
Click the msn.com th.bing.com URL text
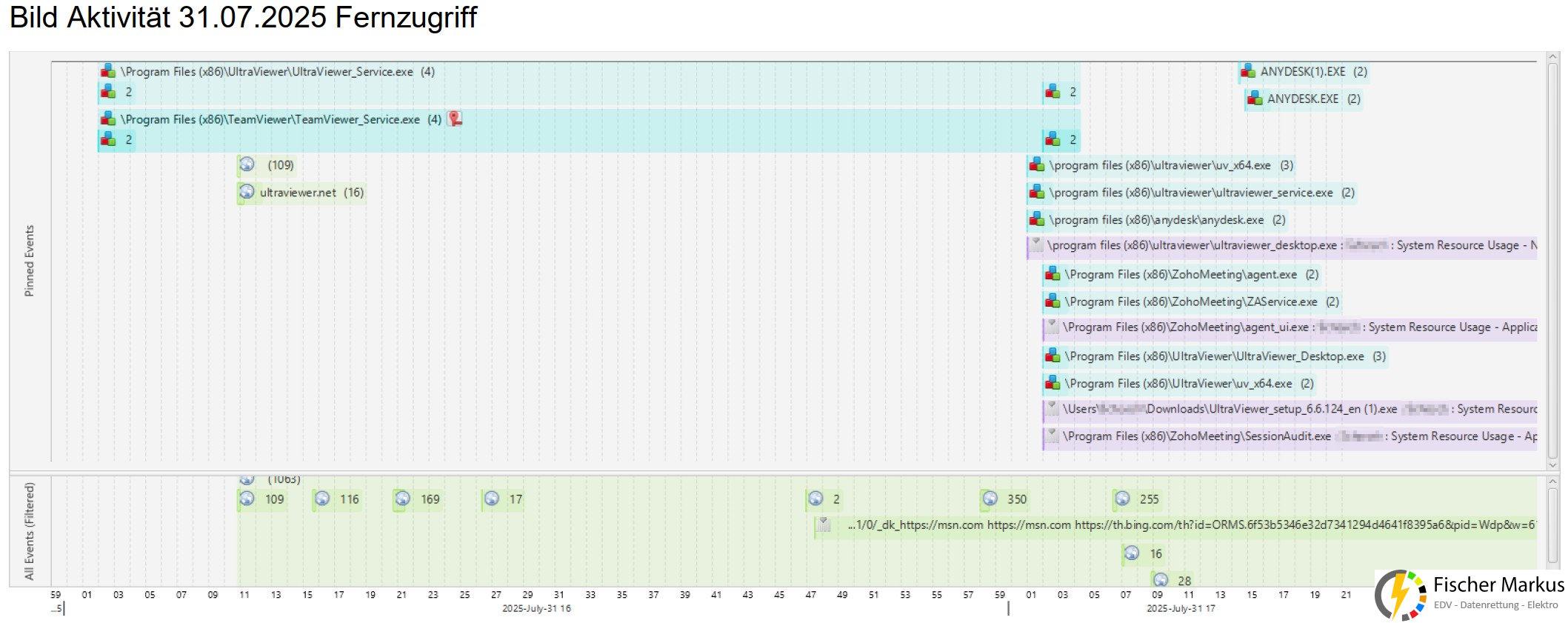click(x=1192, y=524)
